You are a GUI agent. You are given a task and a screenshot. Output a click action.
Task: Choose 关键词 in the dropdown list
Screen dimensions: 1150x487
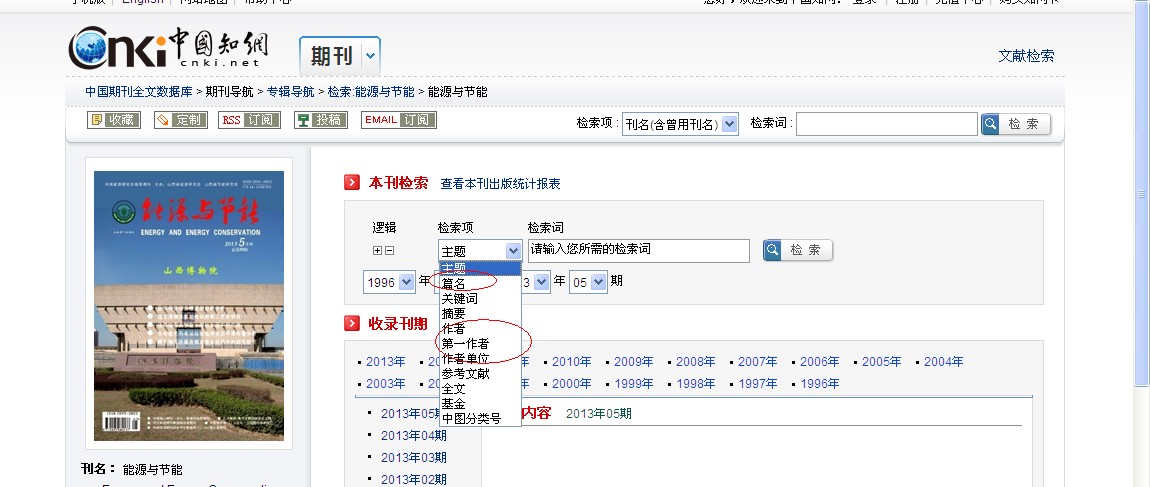pos(459,299)
